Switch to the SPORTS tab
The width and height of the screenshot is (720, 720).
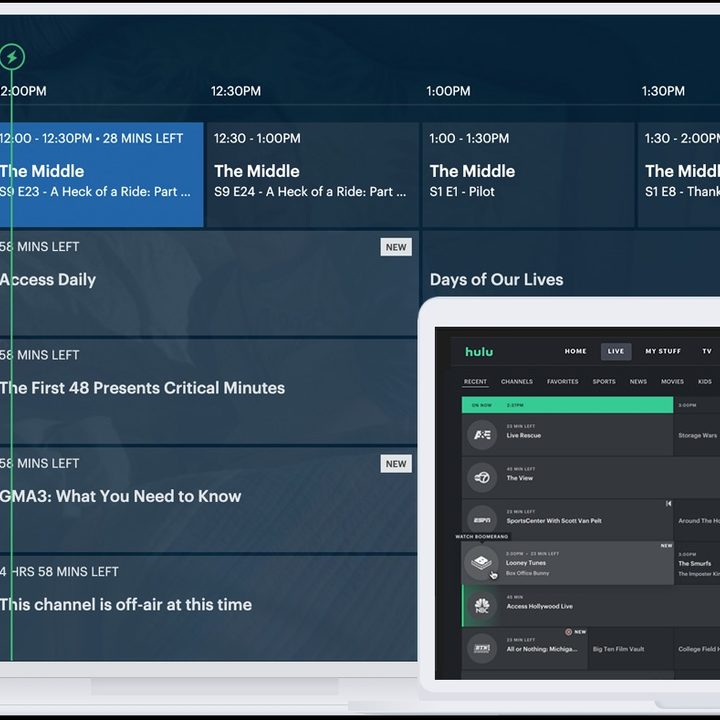[x=604, y=382]
